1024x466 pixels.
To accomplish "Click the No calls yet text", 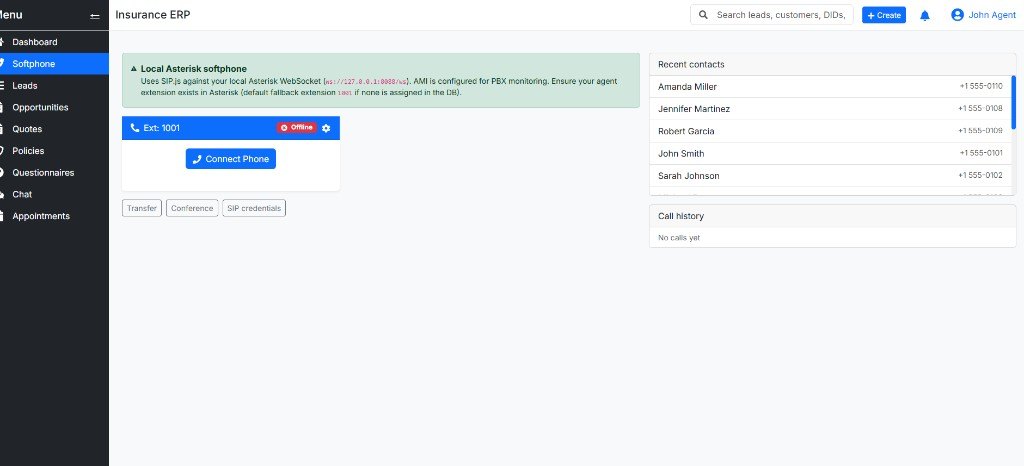I will (x=679, y=238).
